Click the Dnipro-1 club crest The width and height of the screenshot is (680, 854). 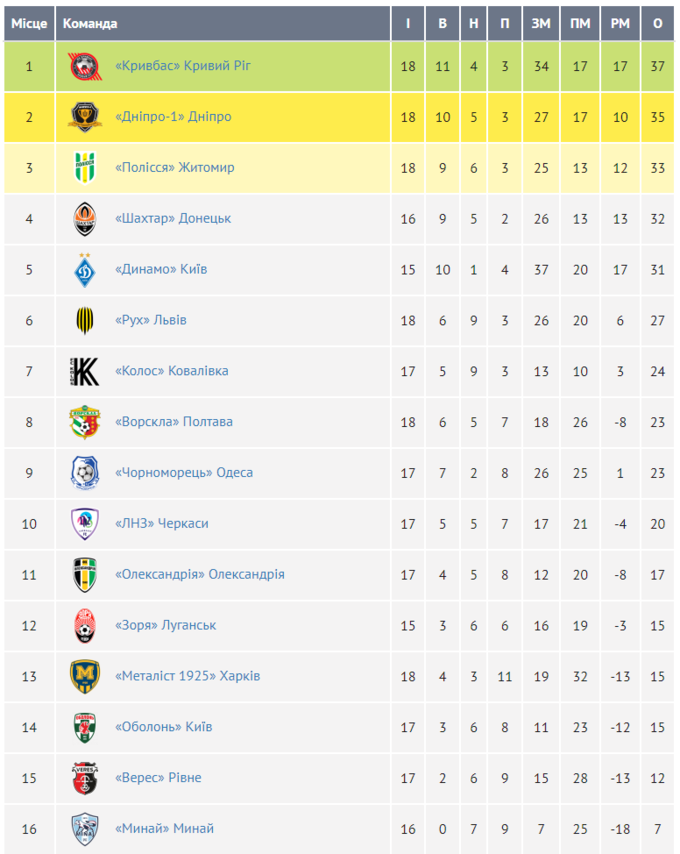coord(84,117)
